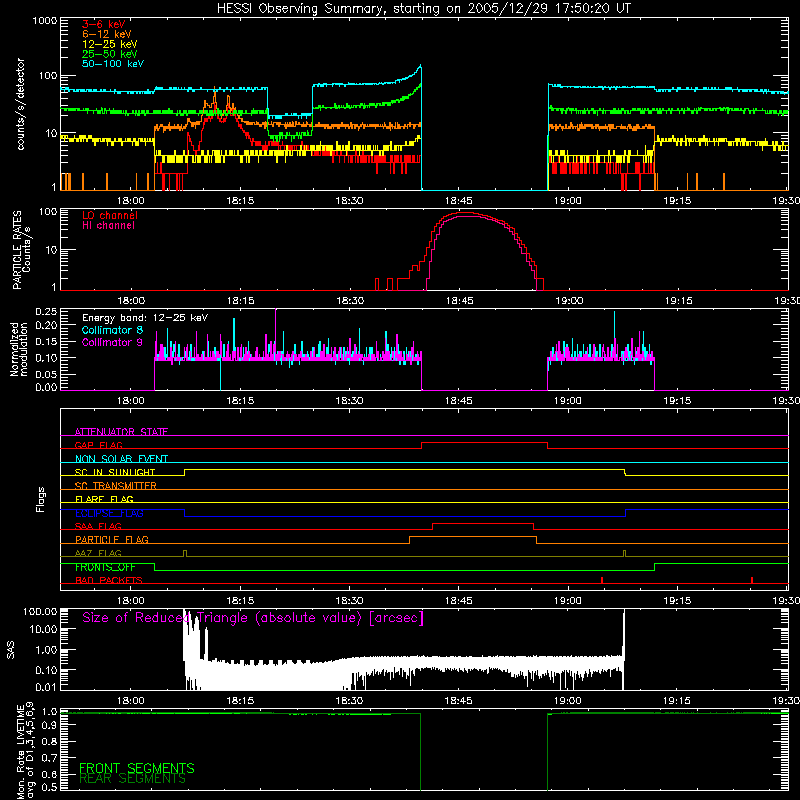
Task: Select the LO channel legend label
Action: point(110,215)
